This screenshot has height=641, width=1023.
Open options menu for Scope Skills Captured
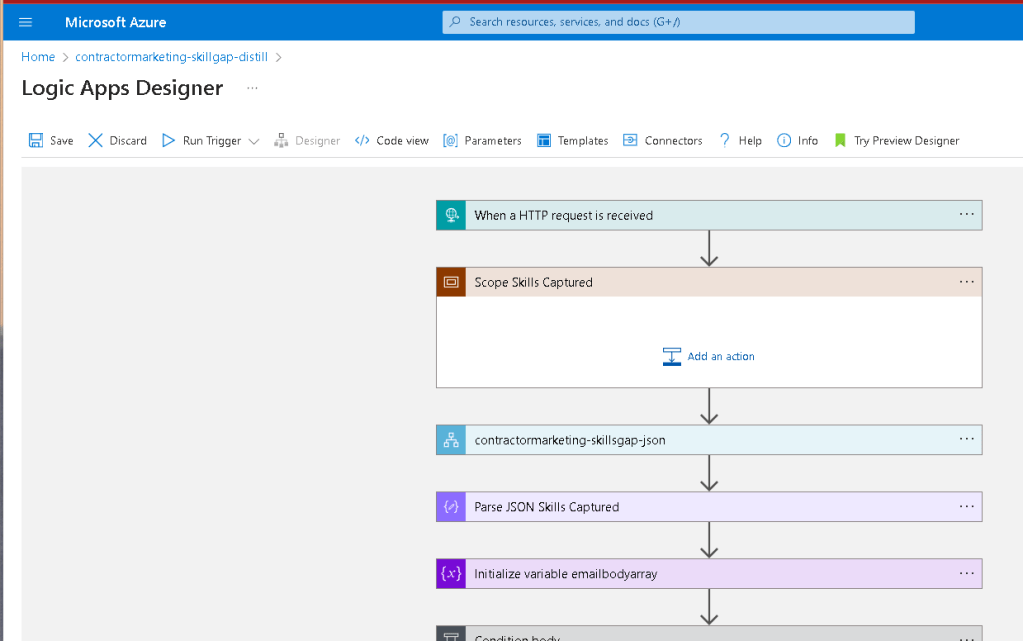[x=967, y=281]
